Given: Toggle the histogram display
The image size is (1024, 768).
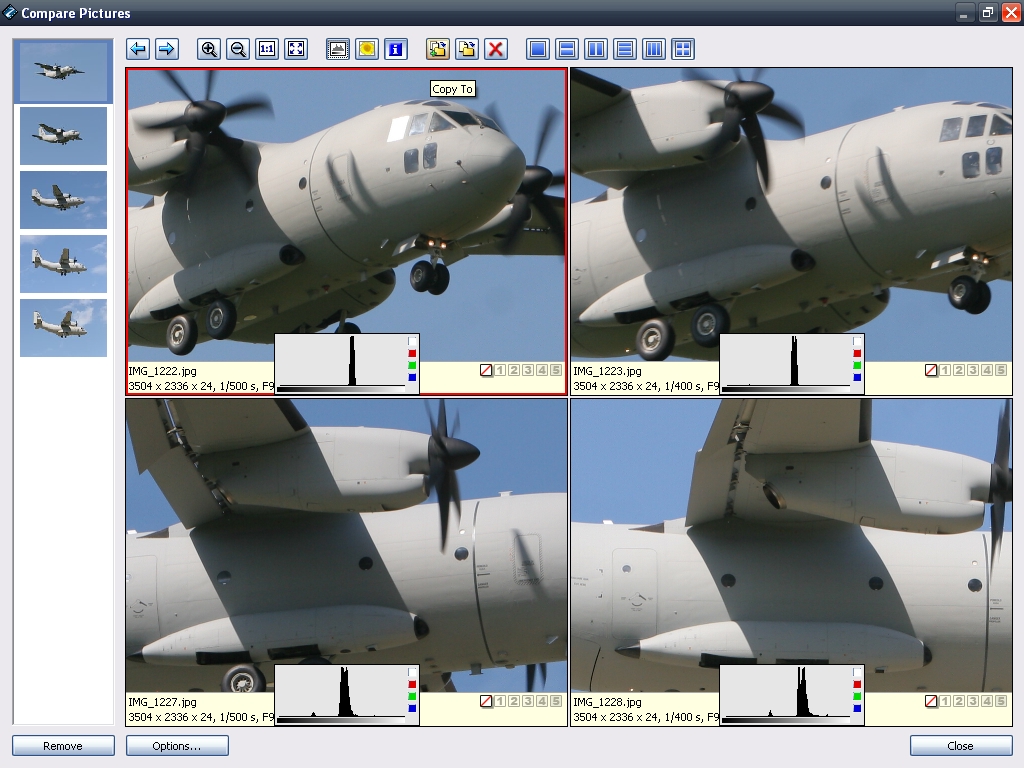Looking at the screenshot, I should (x=338, y=49).
